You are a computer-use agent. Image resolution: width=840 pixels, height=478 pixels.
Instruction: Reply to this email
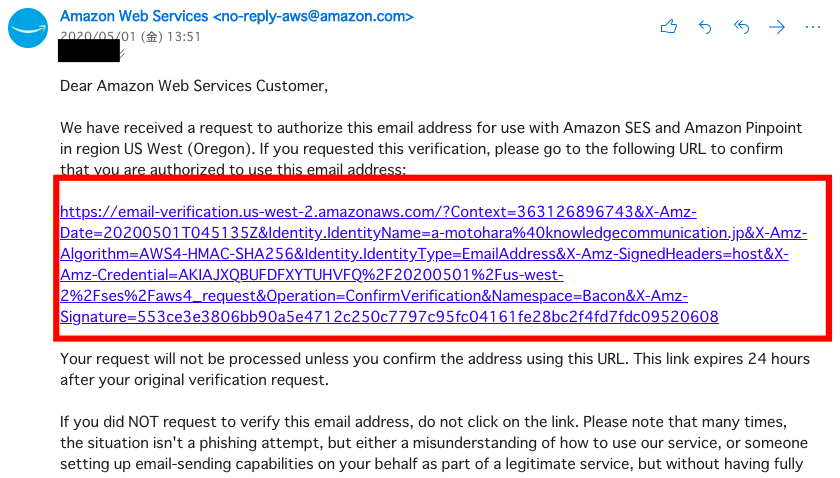point(705,27)
